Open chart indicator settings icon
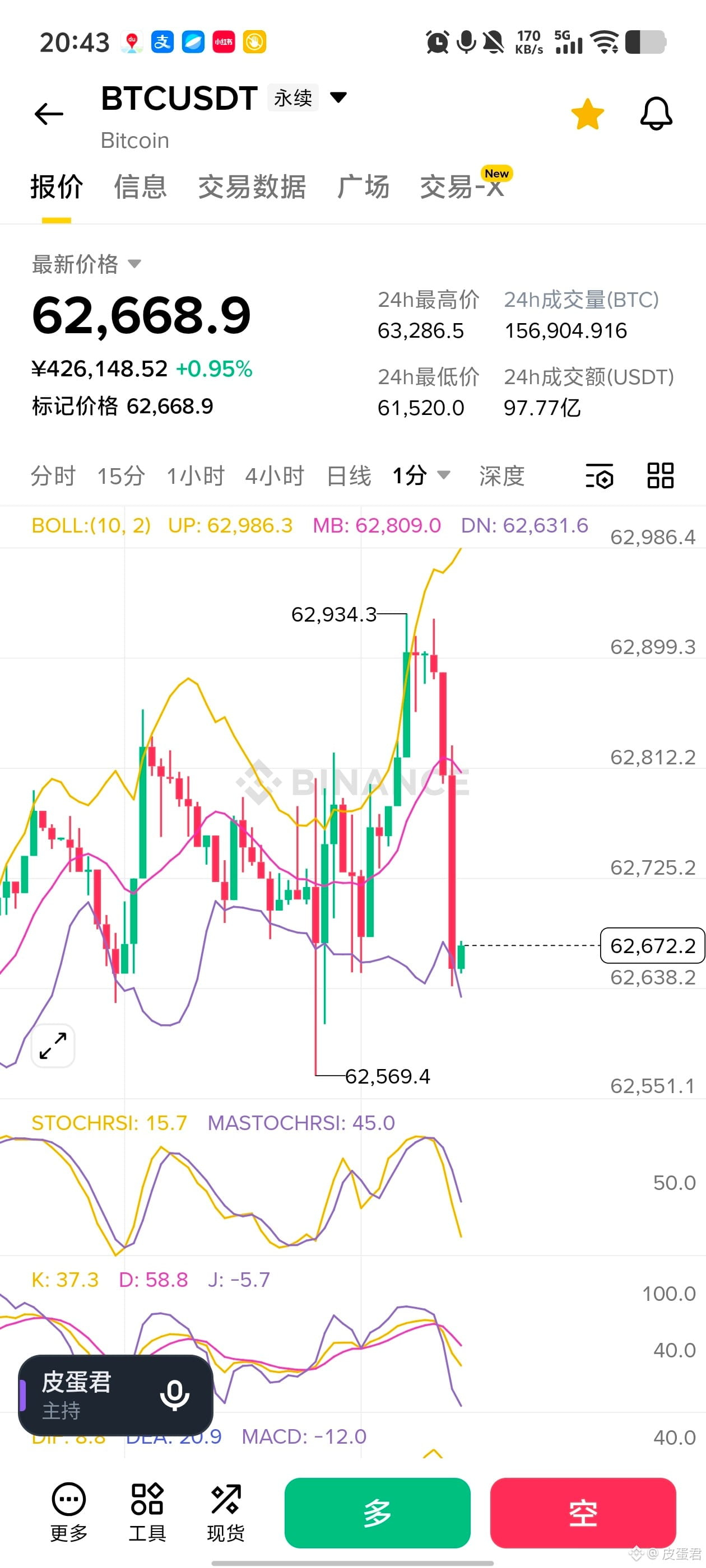 point(600,476)
